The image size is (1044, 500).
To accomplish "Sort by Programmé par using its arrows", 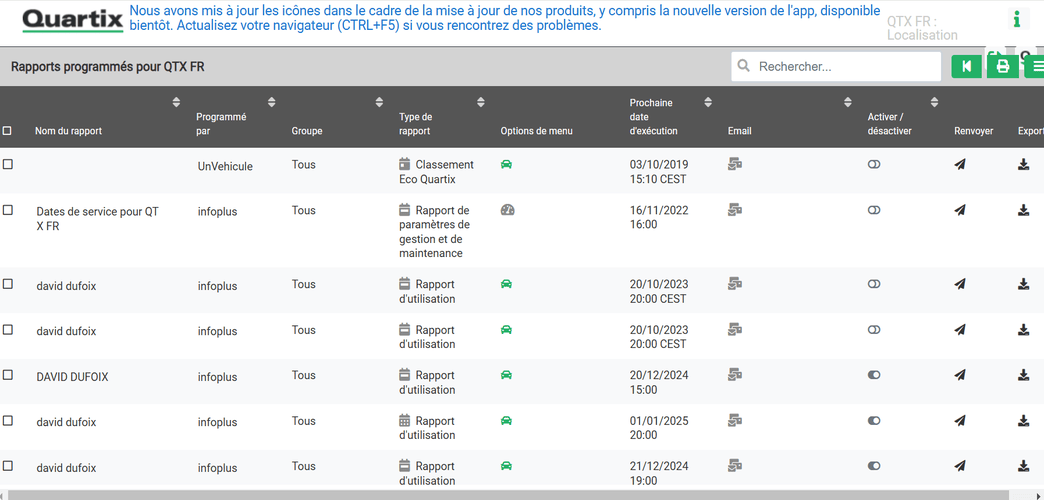I will pyautogui.click(x=271, y=103).
